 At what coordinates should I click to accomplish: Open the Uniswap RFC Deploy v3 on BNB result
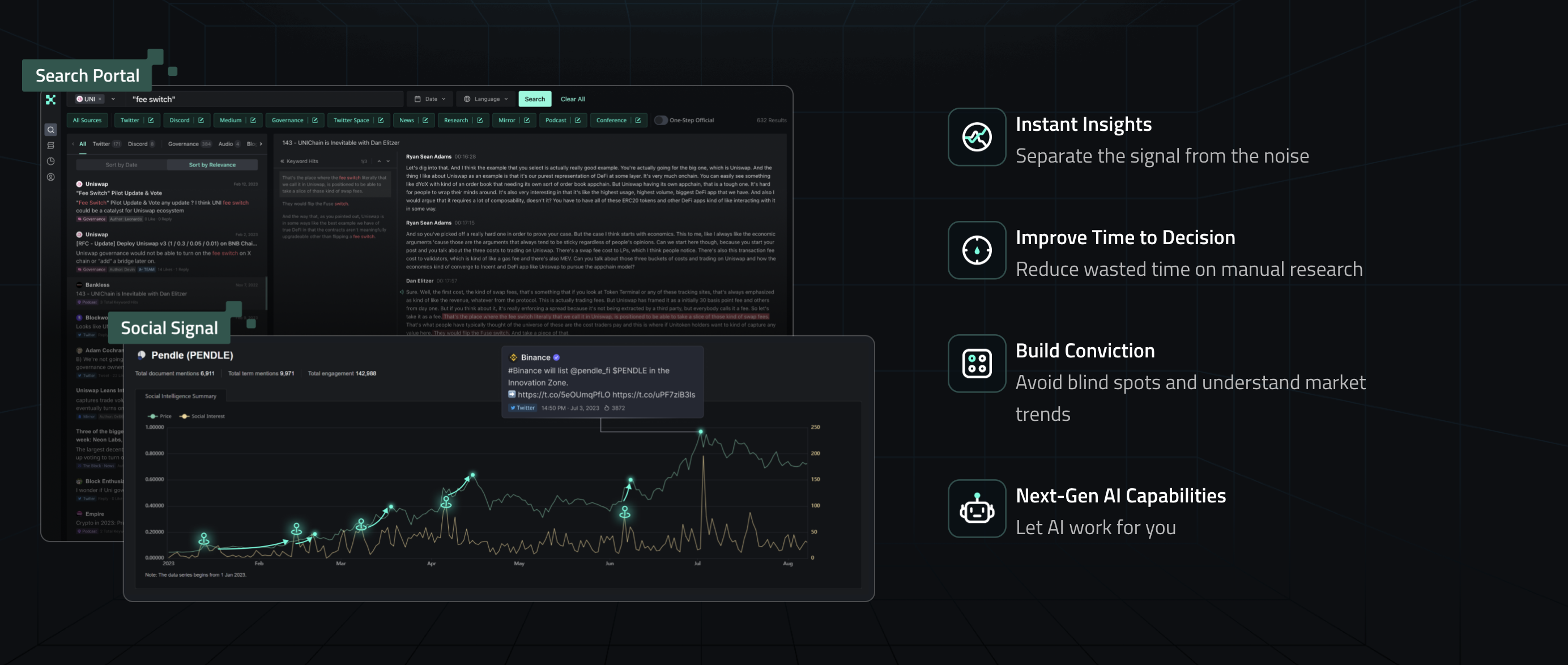(x=167, y=252)
